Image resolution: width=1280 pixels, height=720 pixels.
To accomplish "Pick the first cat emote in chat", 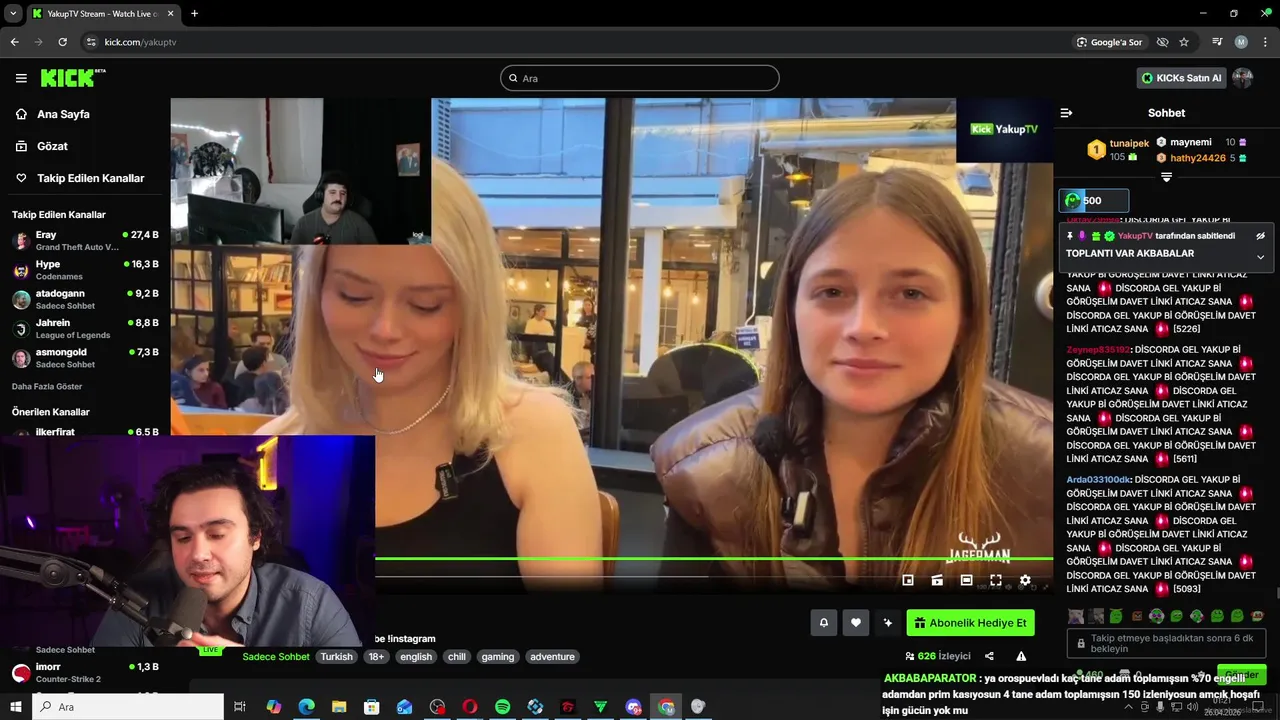I will 1075,616.
